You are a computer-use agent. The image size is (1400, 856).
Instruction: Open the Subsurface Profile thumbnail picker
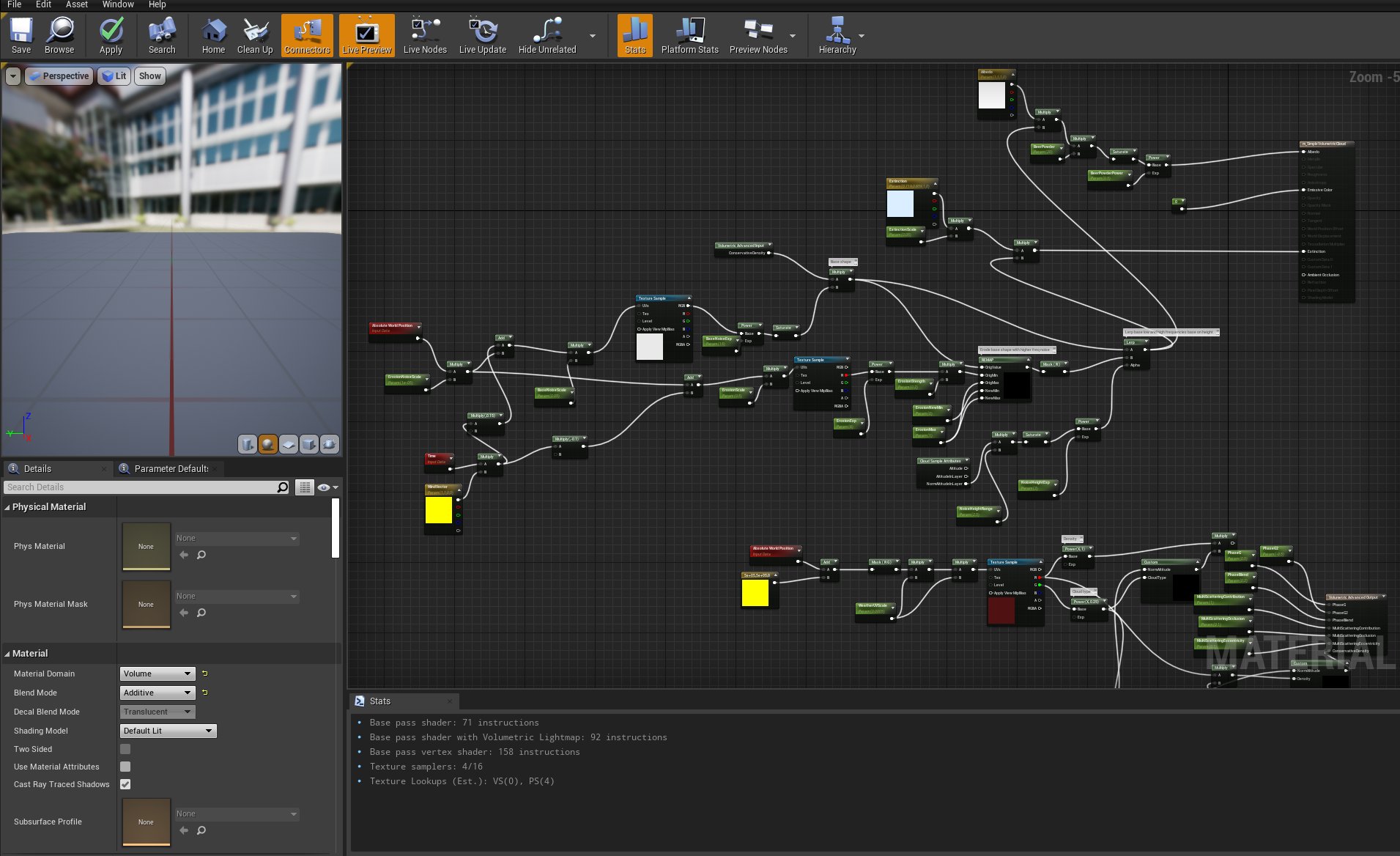click(x=146, y=822)
